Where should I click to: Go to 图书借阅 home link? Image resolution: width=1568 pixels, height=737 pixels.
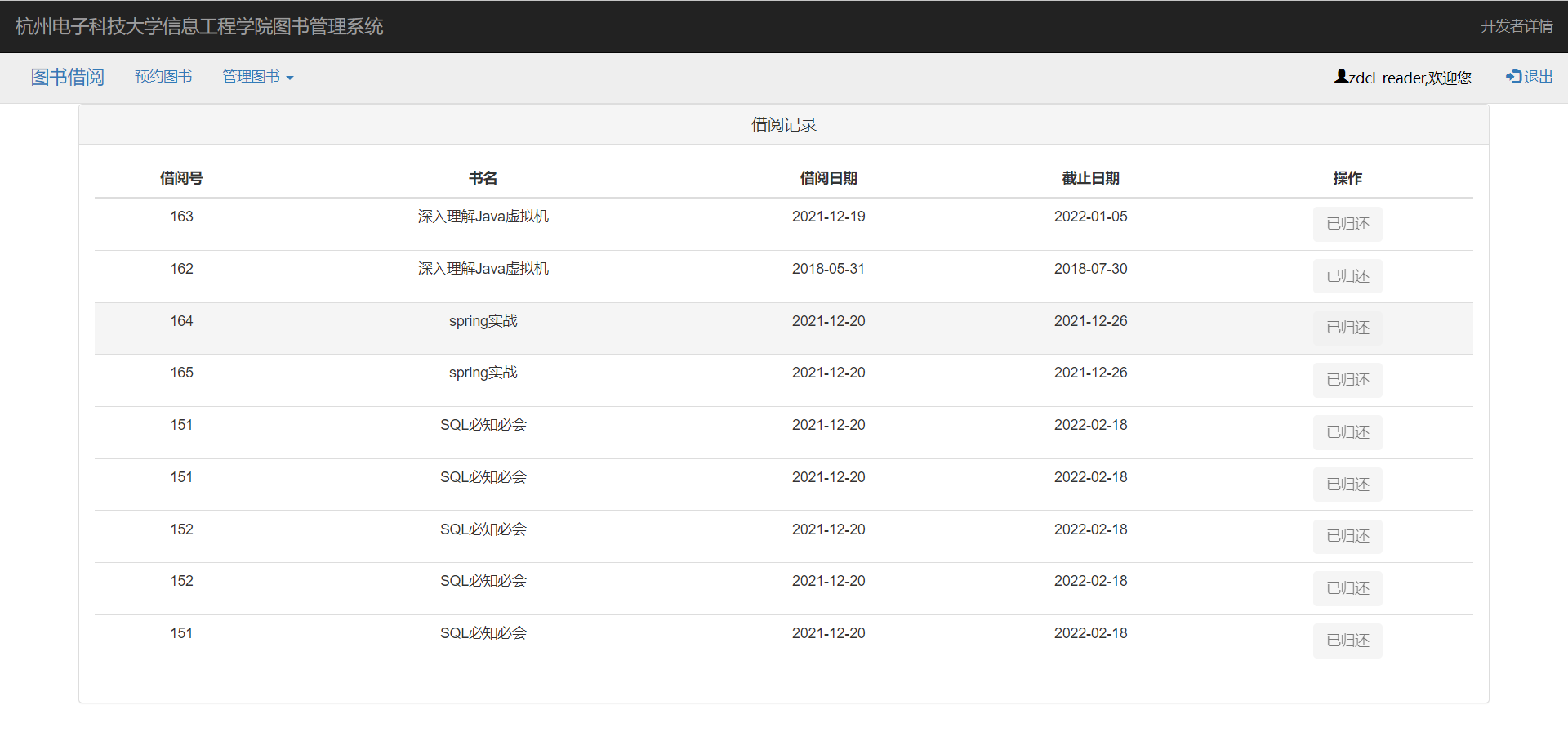click(x=67, y=77)
